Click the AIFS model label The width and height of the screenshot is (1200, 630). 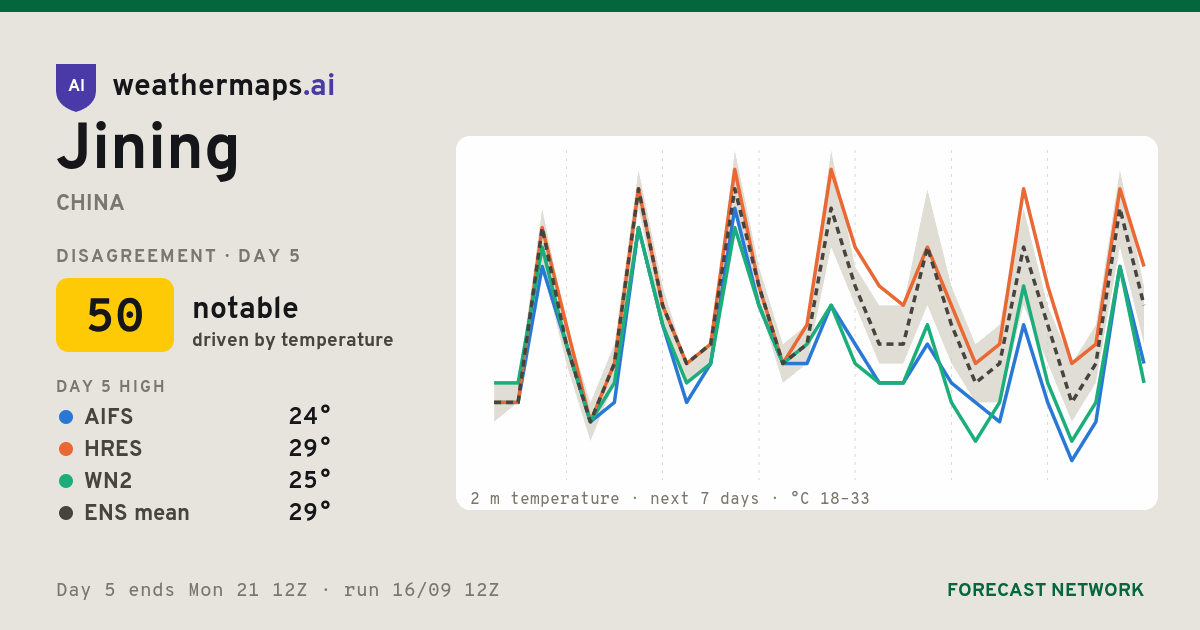[x=109, y=417]
